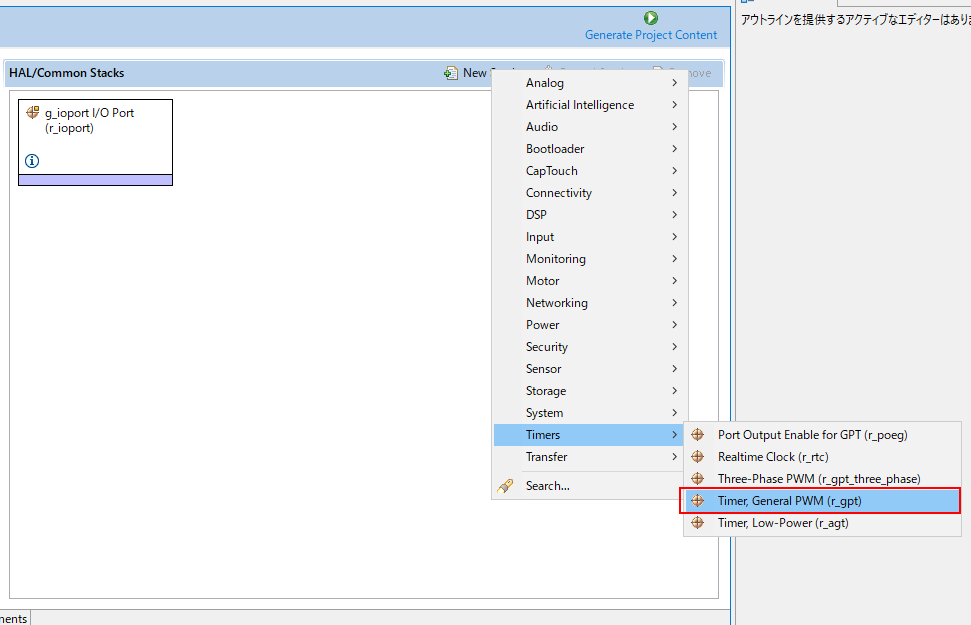Click the purple bar under g_ioport block

pyautogui.click(x=95, y=180)
